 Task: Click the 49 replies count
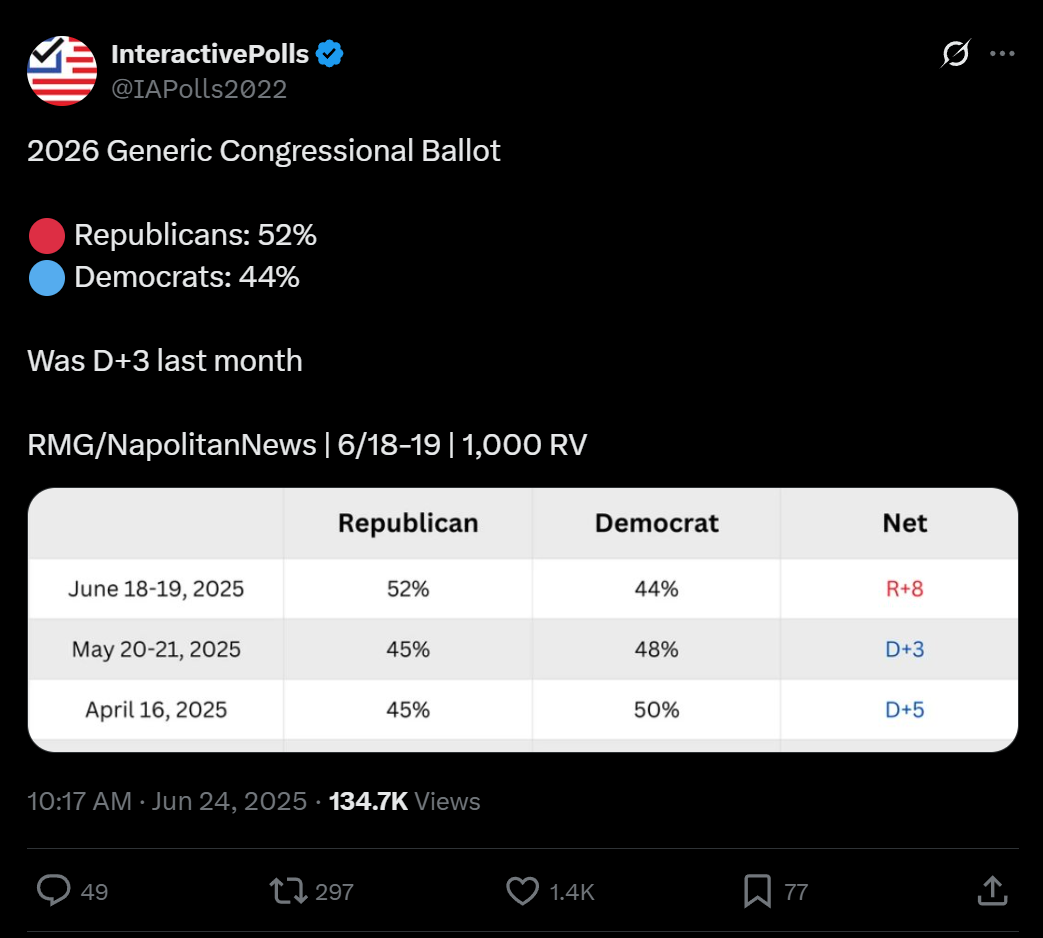click(94, 892)
